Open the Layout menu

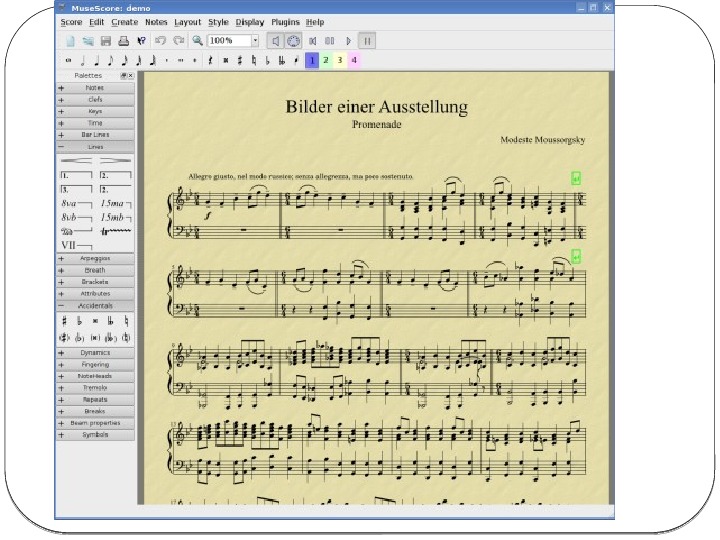click(187, 22)
